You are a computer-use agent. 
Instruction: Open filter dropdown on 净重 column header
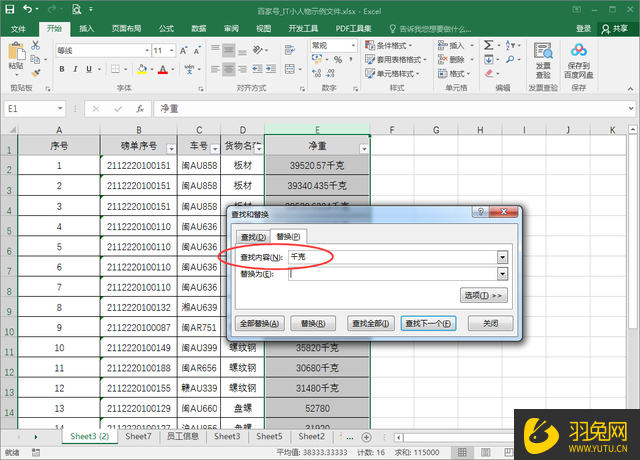(364, 149)
